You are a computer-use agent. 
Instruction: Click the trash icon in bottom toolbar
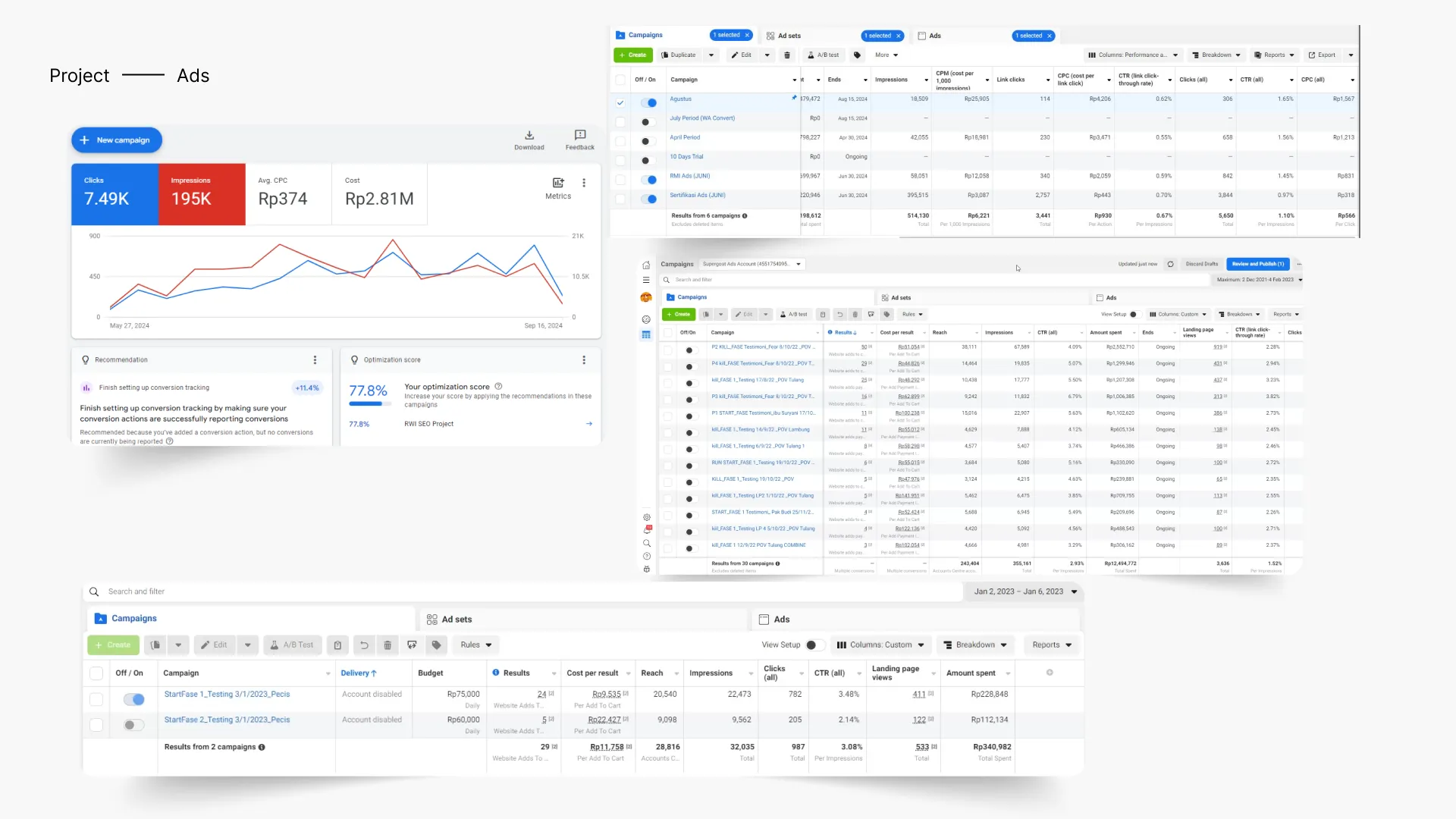click(388, 645)
